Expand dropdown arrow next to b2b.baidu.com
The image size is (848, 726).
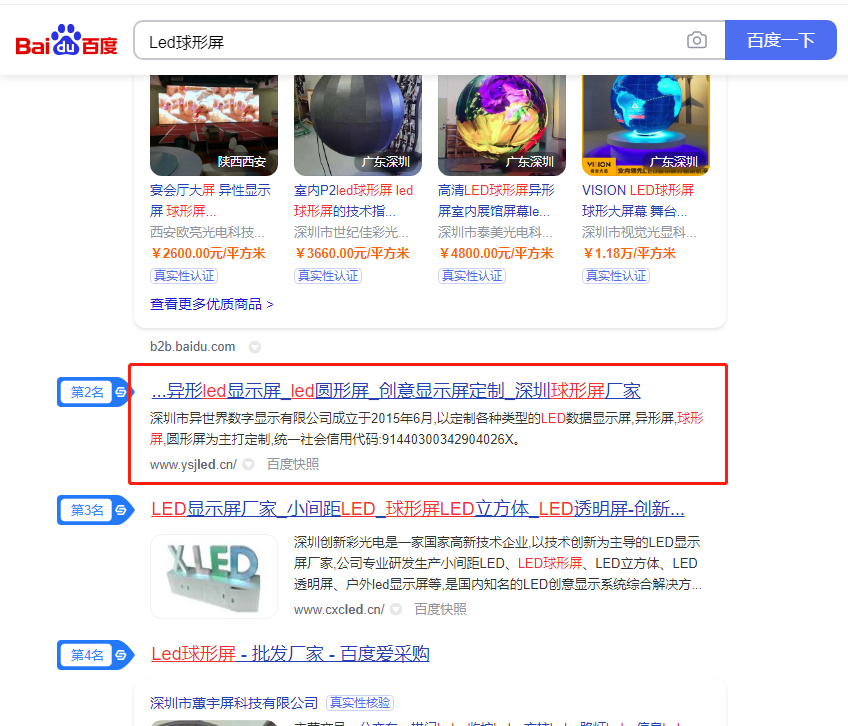point(255,347)
